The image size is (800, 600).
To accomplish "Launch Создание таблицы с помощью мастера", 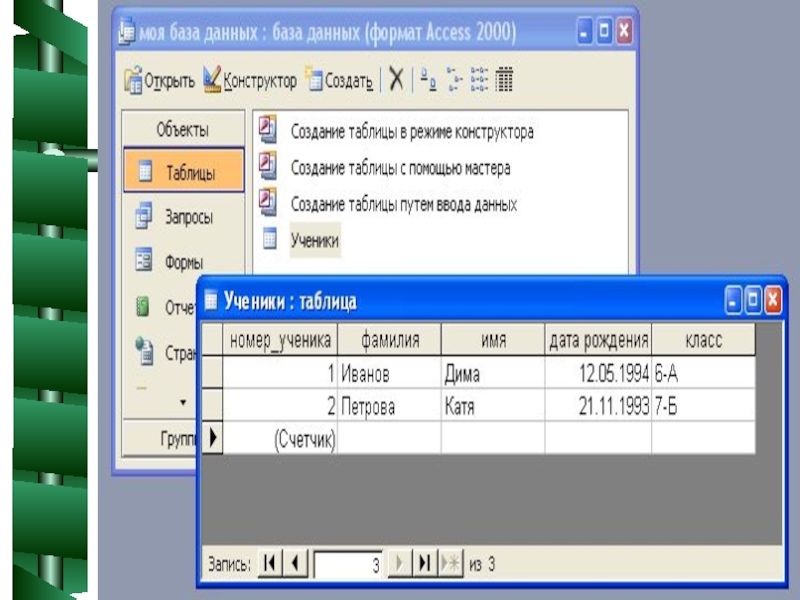I will tap(400, 168).
